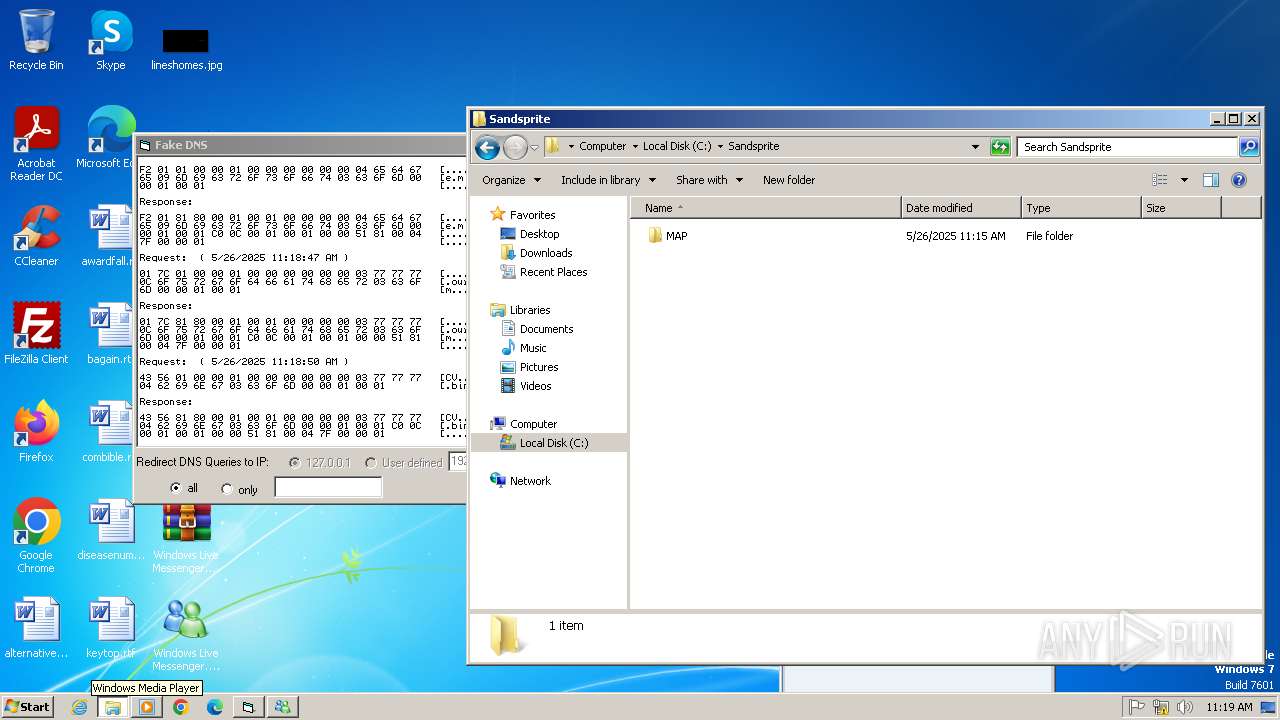Select the 'only' radio button
This screenshot has width=1280, height=720.
point(227,489)
